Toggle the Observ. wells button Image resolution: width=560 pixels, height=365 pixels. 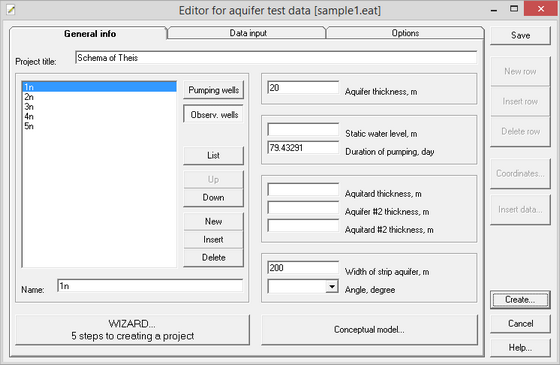coord(214,114)
